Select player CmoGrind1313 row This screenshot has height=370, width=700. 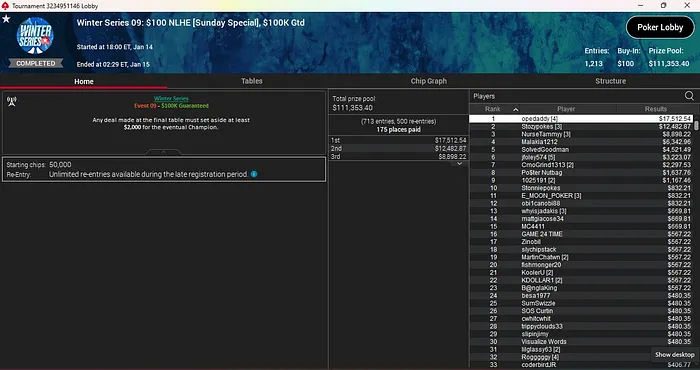tap(581, 165)
